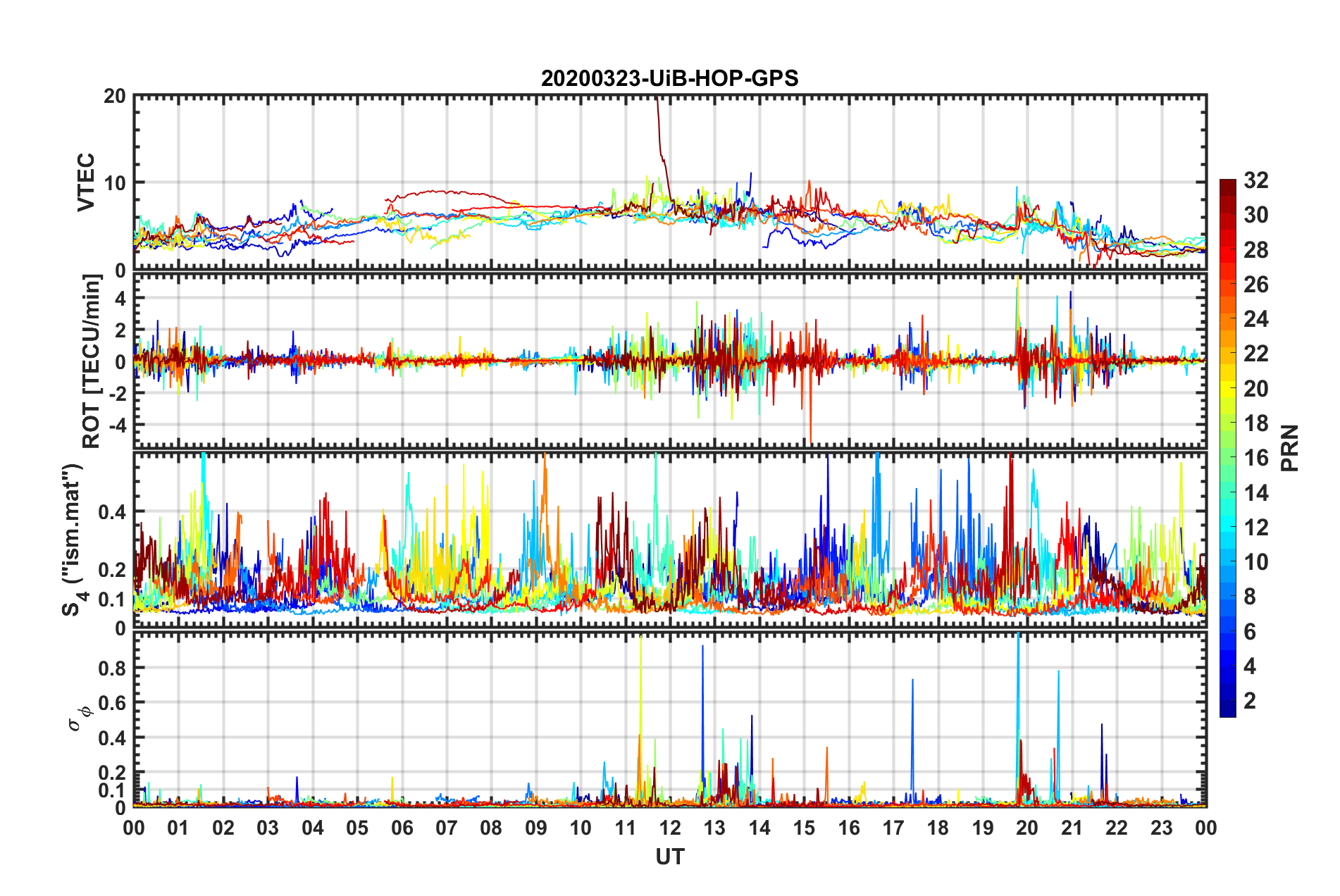This screenshot has width=1340, height=896.
Task: Click the 07 tick on the UT axis
Action: [x=447, y=828]
